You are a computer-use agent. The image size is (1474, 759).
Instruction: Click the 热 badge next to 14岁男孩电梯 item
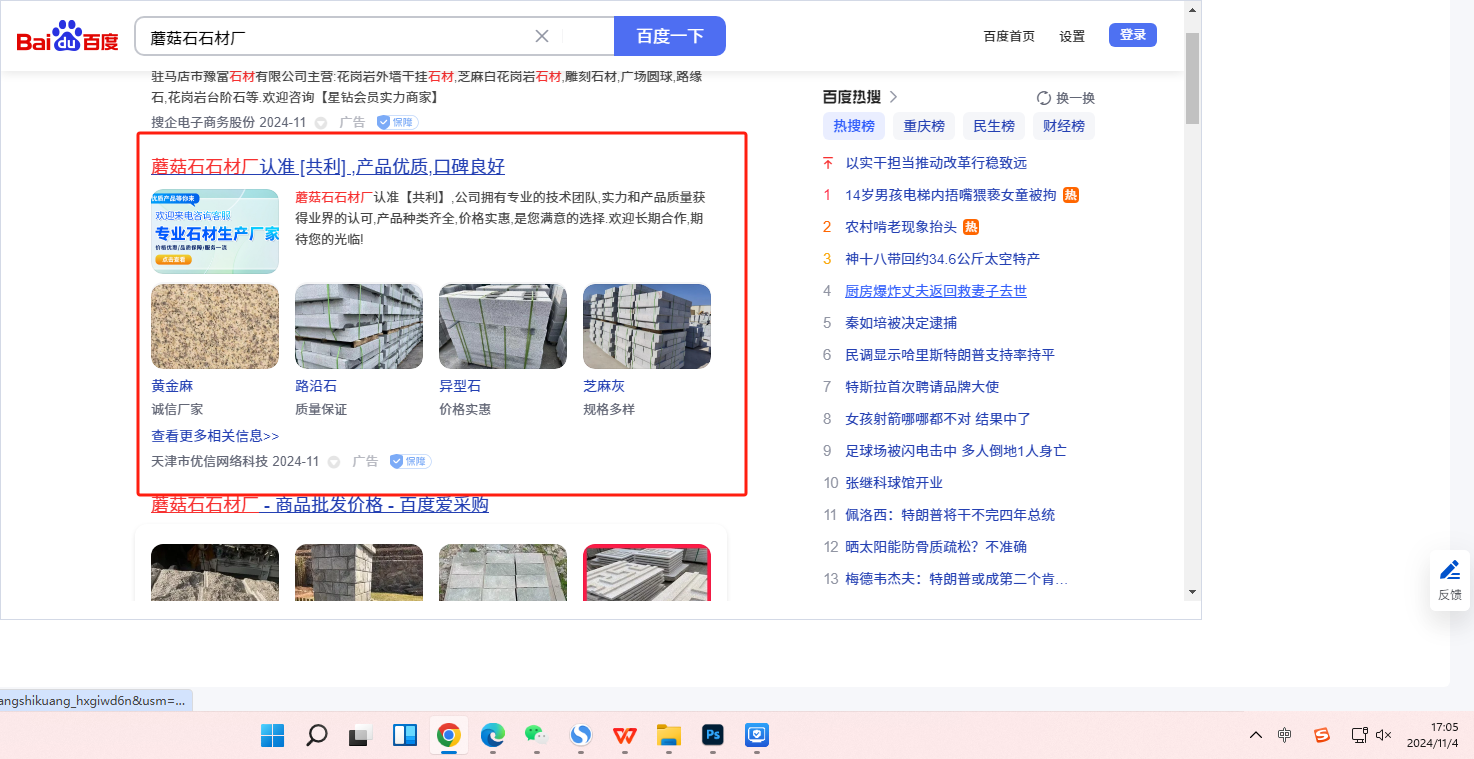pyautogui.click(x=1070, y=195)
